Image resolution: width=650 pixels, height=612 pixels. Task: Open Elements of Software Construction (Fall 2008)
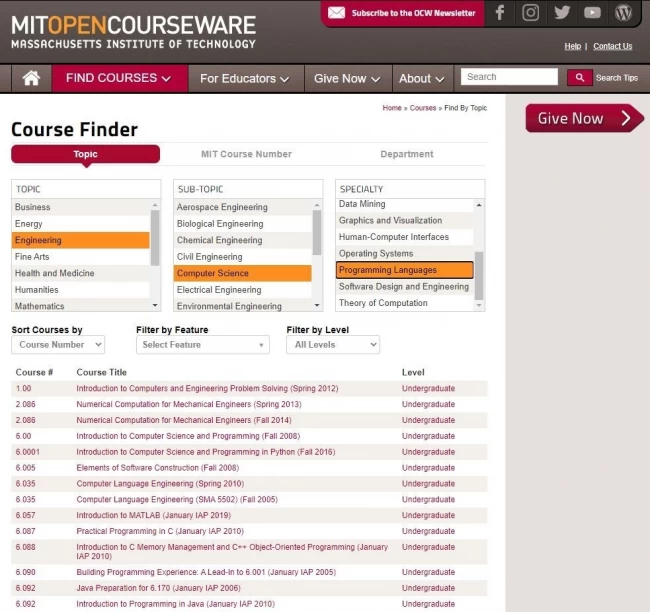[158, 468]
